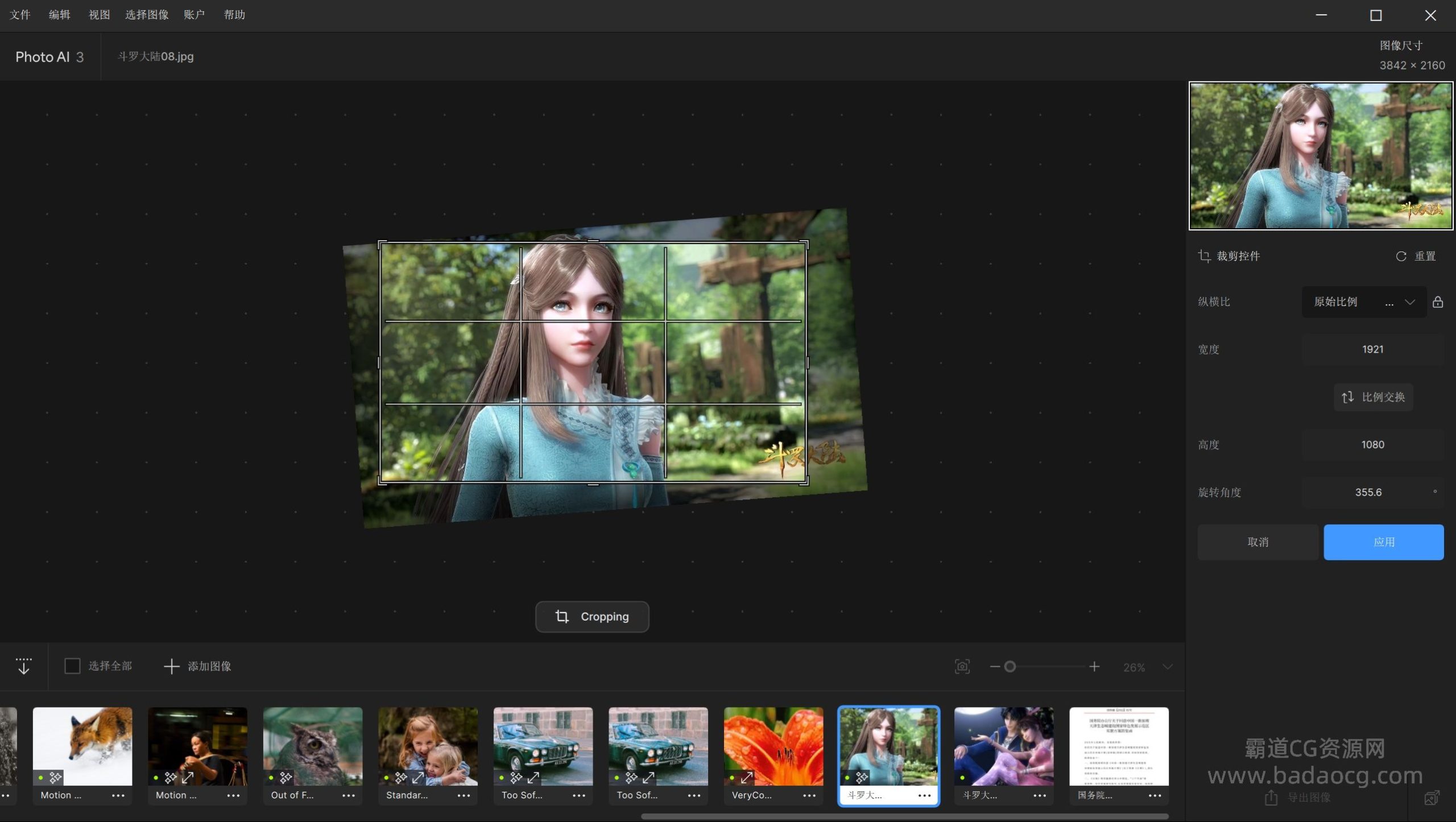Select the fox Motion thumbnail
This screenshot has height=822, width=1456.
pyautogui.click(x=82, y=746)
